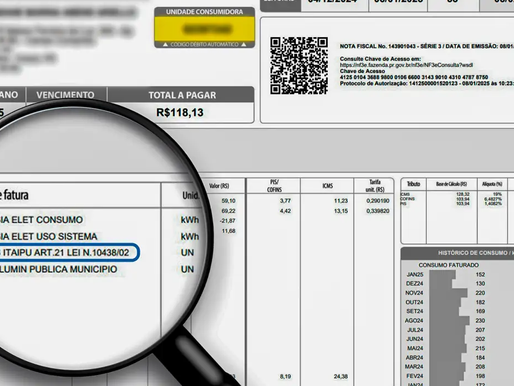Click the 'OUT24' history row label

pyautogui.click(x=414, y=302)
